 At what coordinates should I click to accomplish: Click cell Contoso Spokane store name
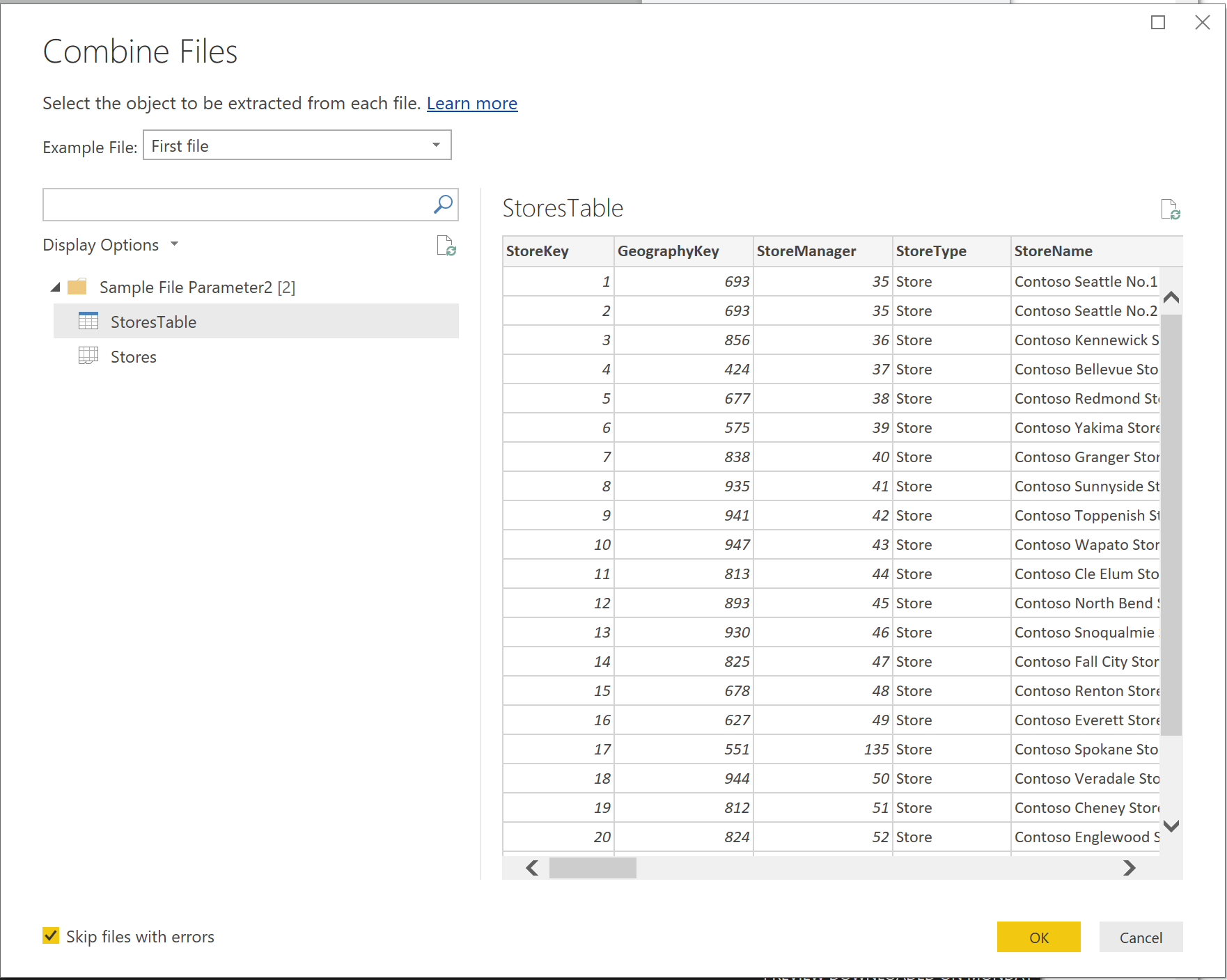pyautogui.click(x=1086, y=750)
